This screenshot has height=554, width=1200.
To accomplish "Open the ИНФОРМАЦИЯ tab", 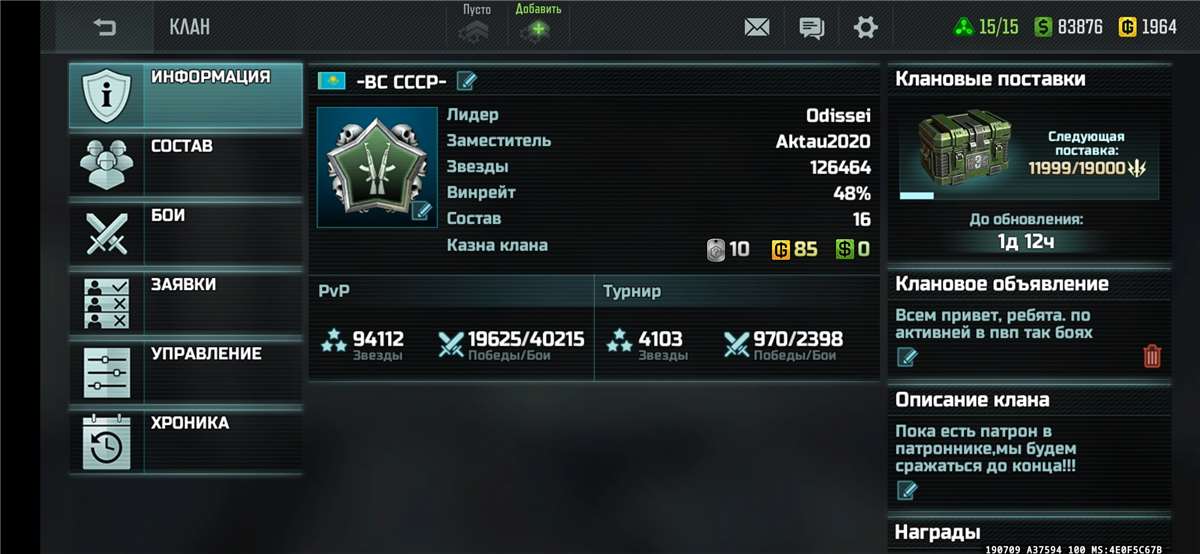I will [x=186, y=96].
